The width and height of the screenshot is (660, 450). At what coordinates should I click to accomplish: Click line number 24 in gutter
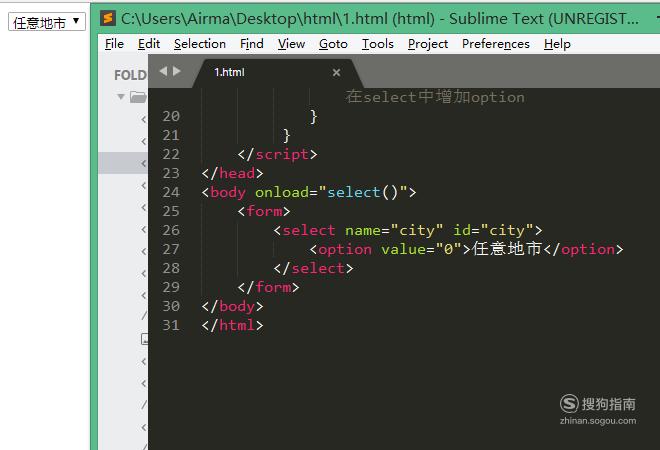(171, 192)
